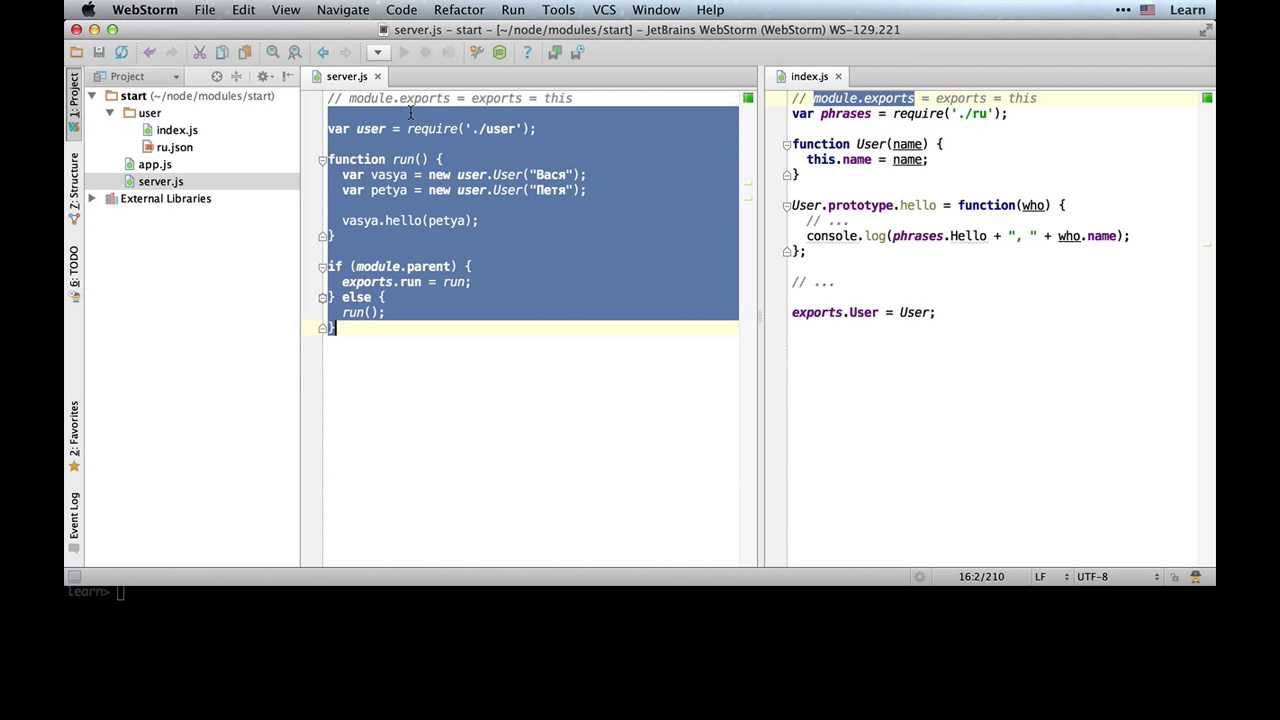Screen dimensions: 1280x720
Task: Close the server.js editor tab
Action: click(x=378, y=76)
